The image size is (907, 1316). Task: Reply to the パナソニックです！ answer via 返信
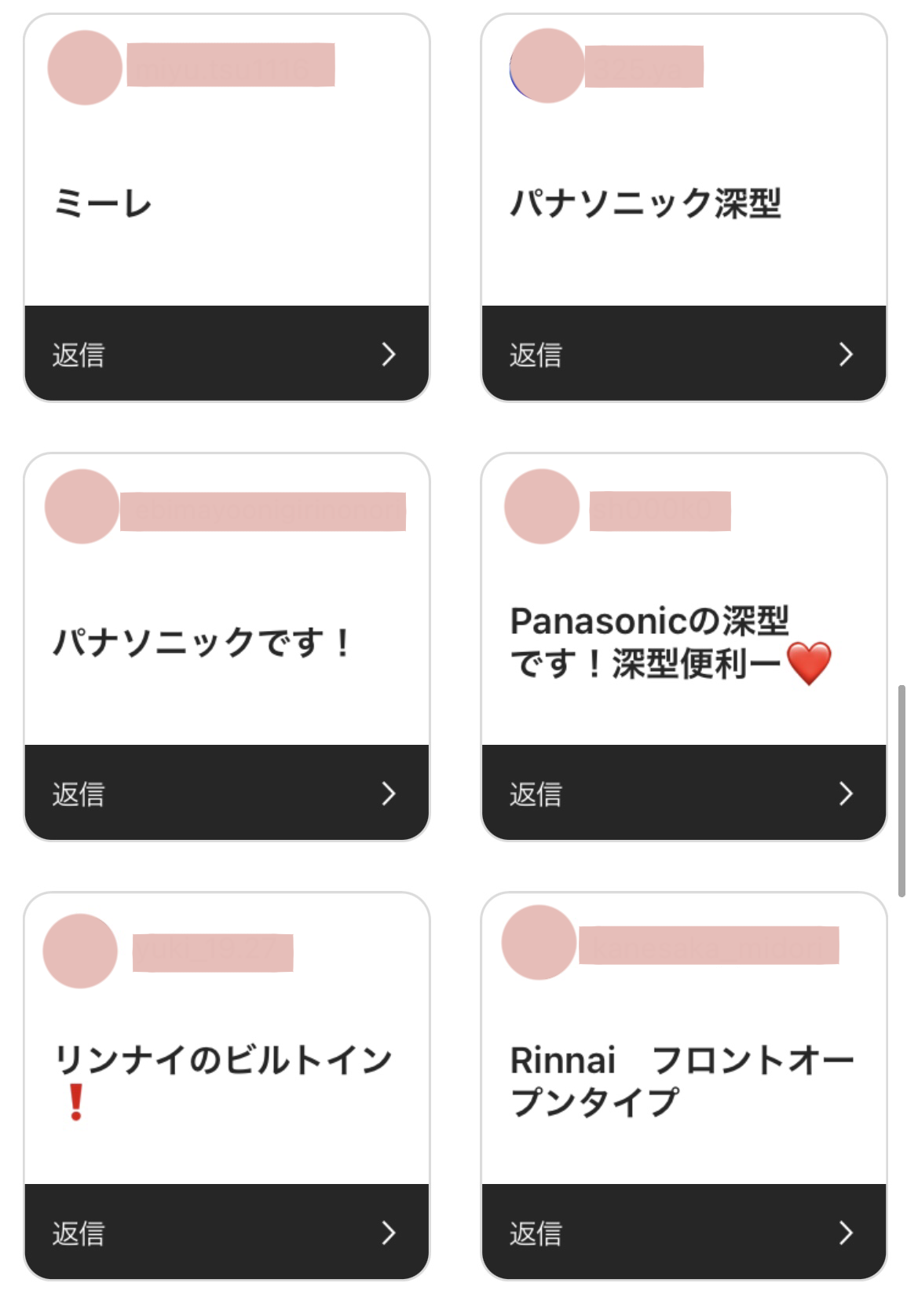pos(79,794)
